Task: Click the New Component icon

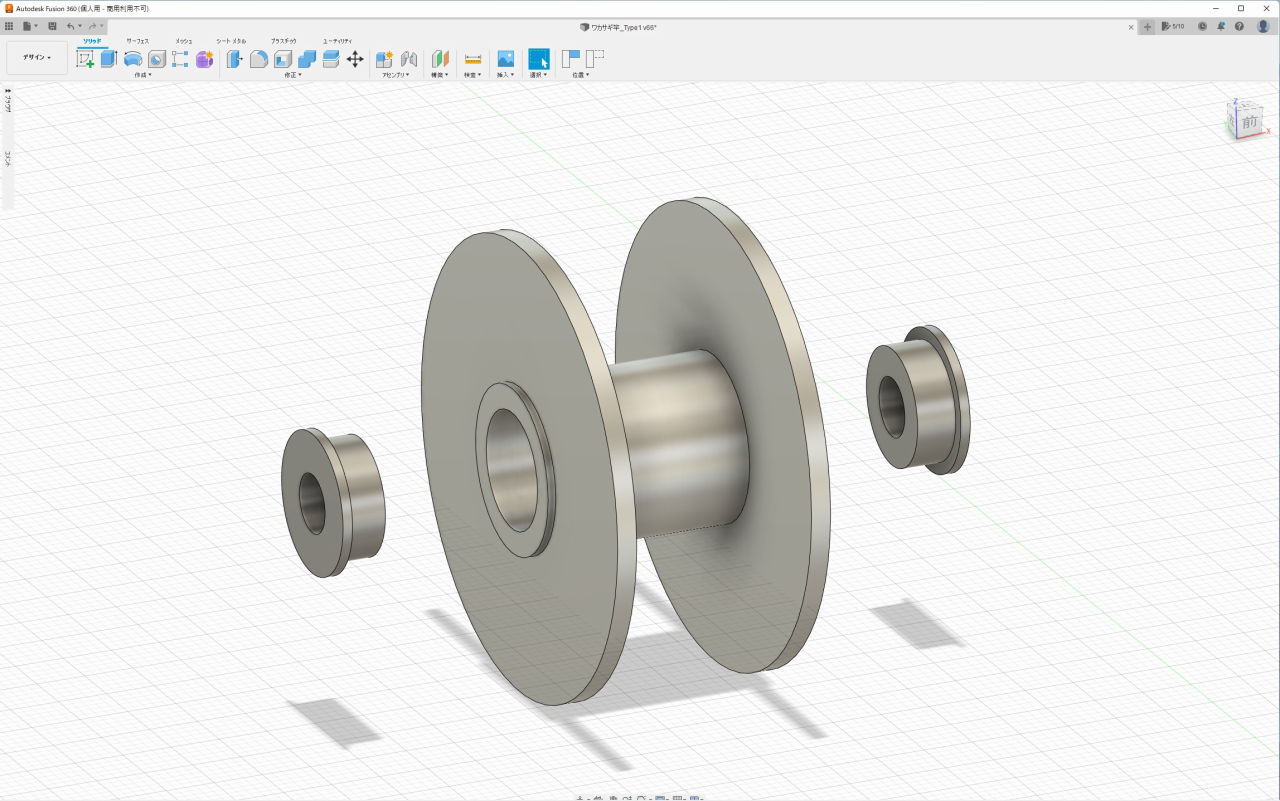Action: (x=384, y=59)
